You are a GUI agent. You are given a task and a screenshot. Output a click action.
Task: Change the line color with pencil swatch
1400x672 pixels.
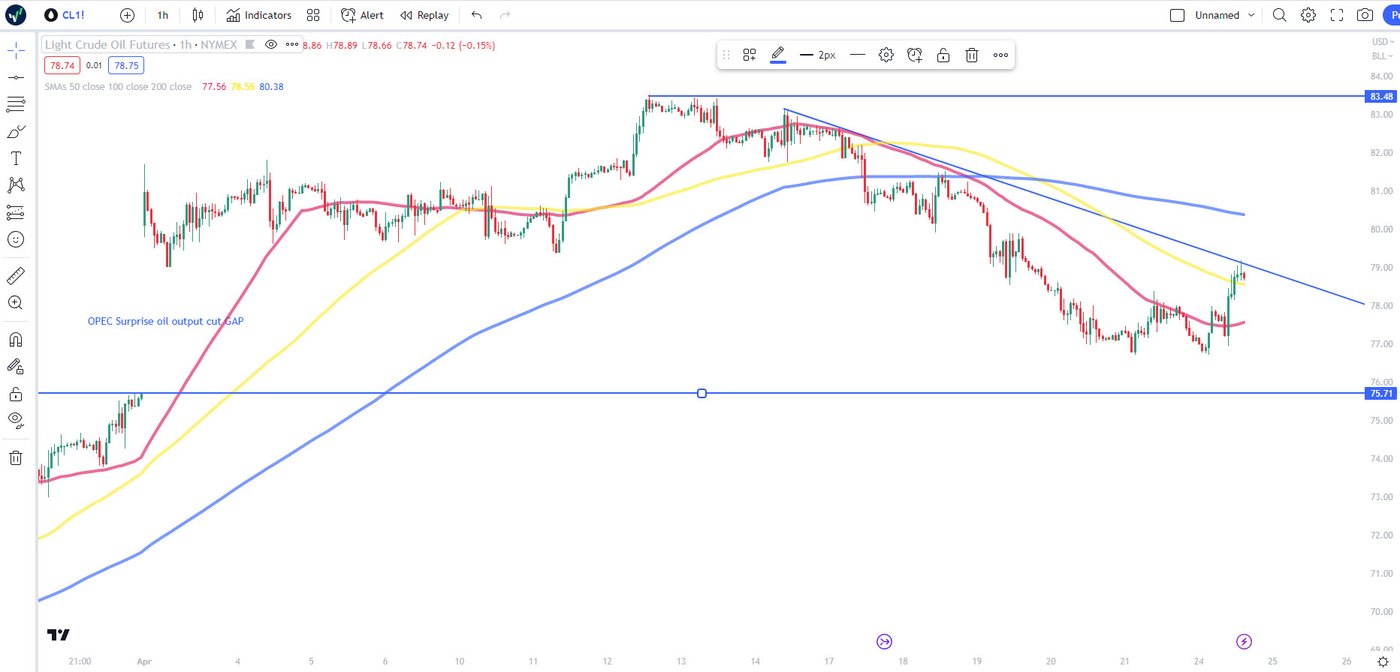[x=777, y=55]
